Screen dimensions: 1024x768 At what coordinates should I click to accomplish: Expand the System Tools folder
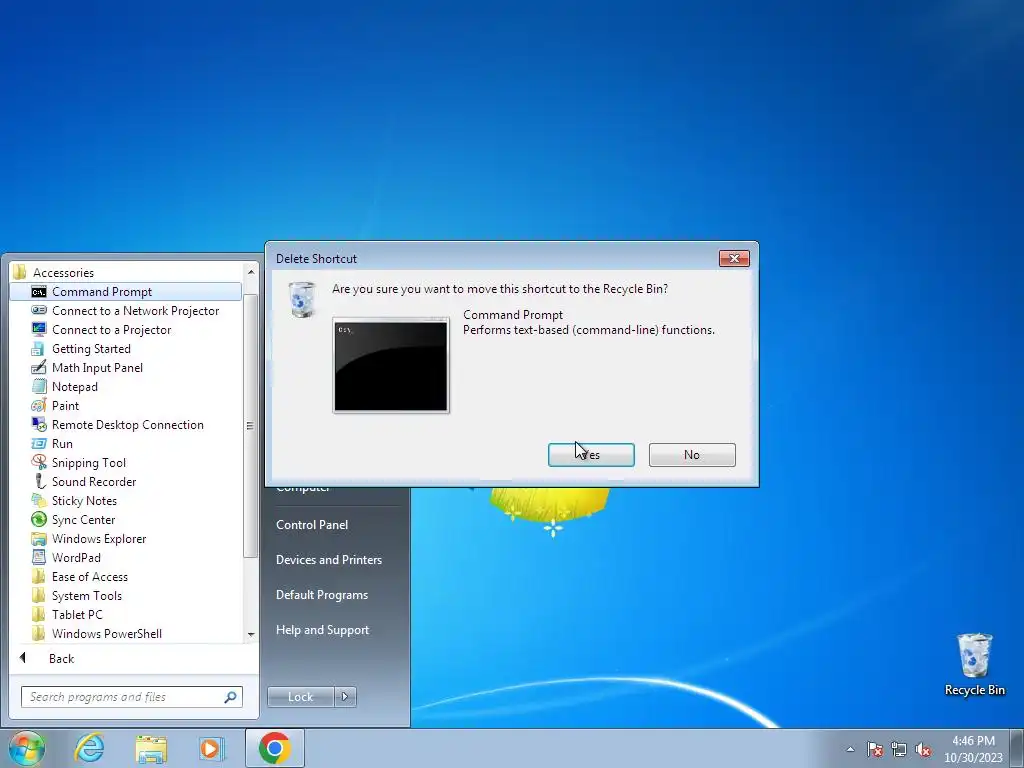coord(86,596)
